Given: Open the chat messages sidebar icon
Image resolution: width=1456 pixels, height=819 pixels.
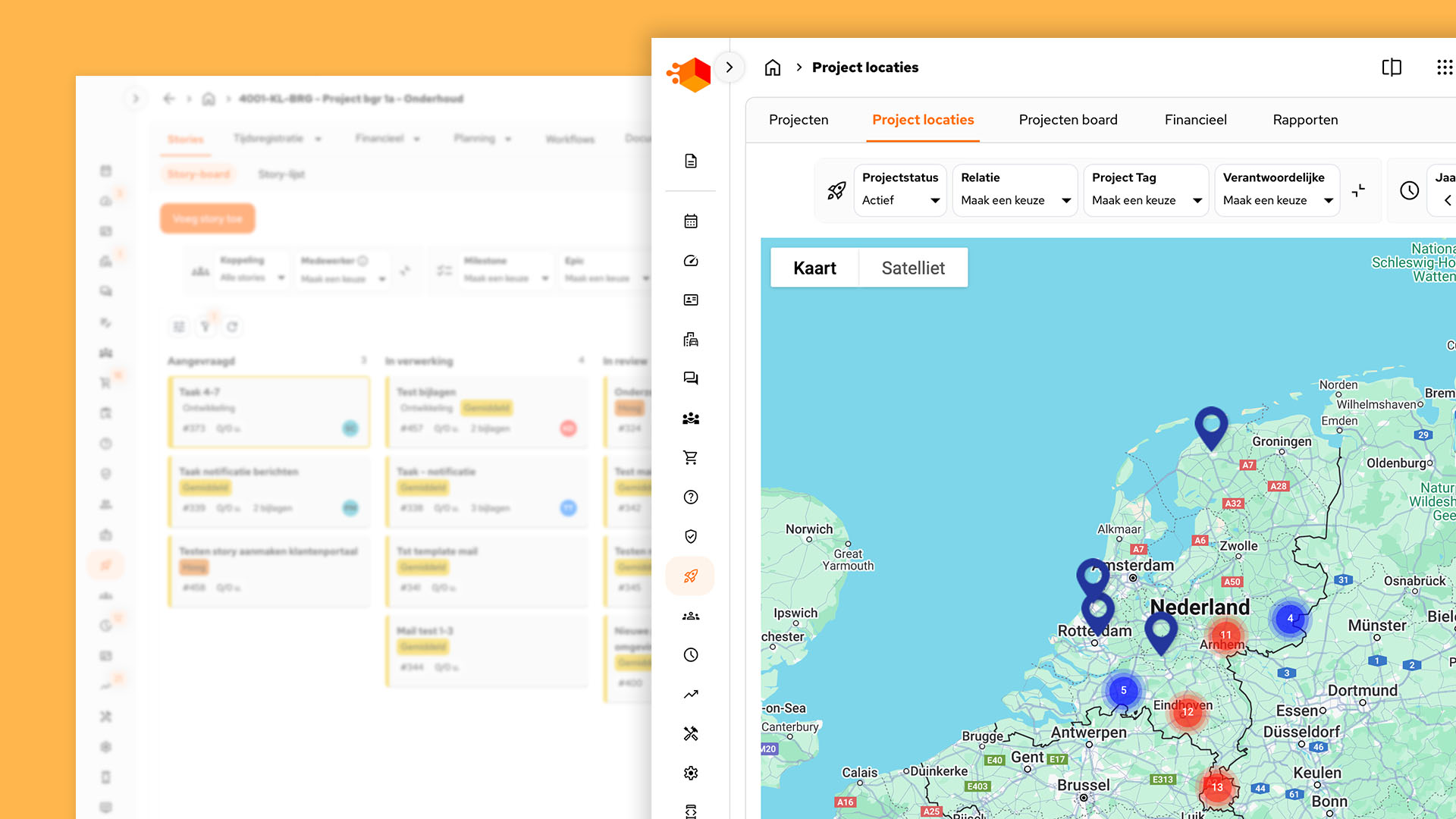Looking at the screenshot, I should [690, 378].
